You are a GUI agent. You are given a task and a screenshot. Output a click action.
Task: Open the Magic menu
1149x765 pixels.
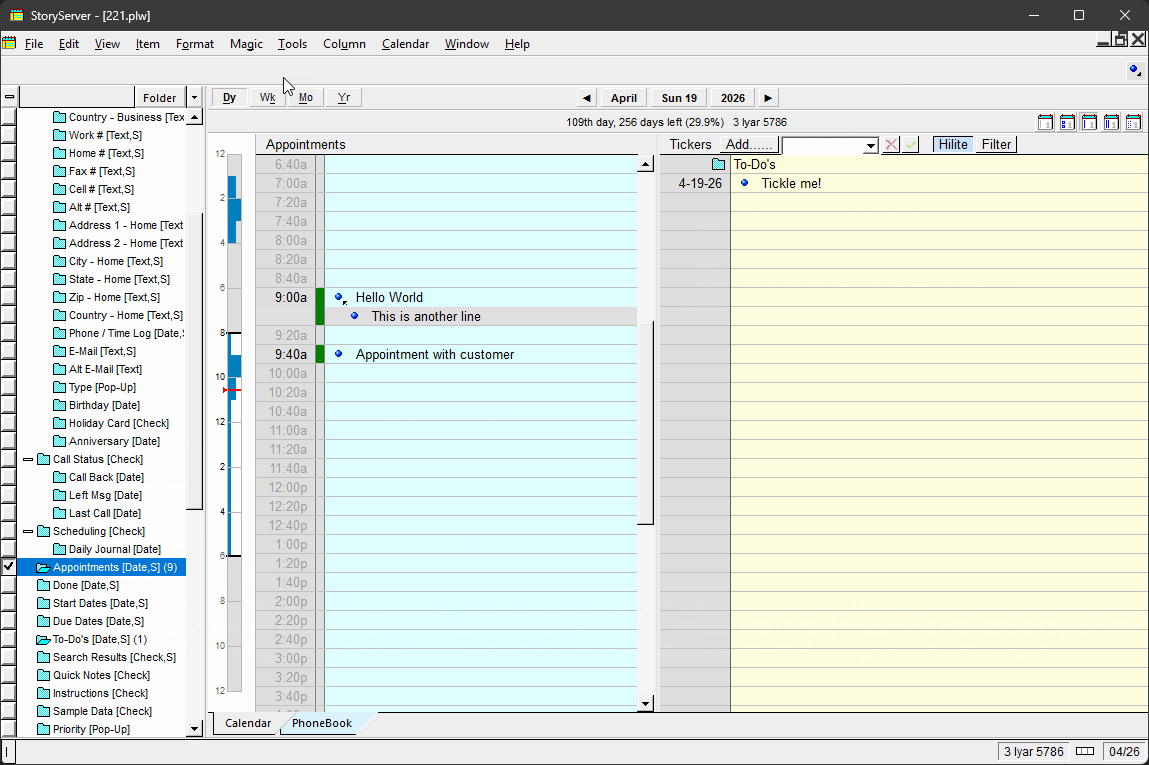click(x=246, y=44)
